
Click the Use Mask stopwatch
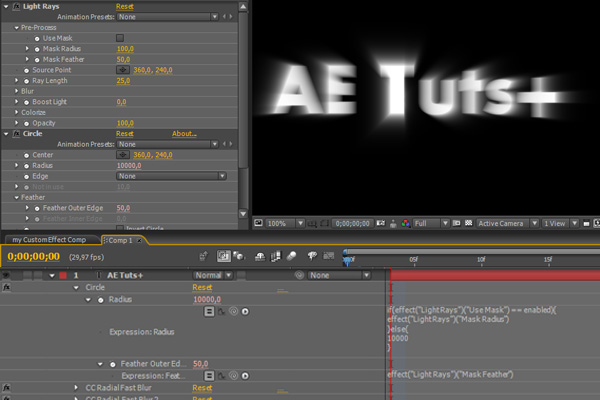tap(37, 38)
